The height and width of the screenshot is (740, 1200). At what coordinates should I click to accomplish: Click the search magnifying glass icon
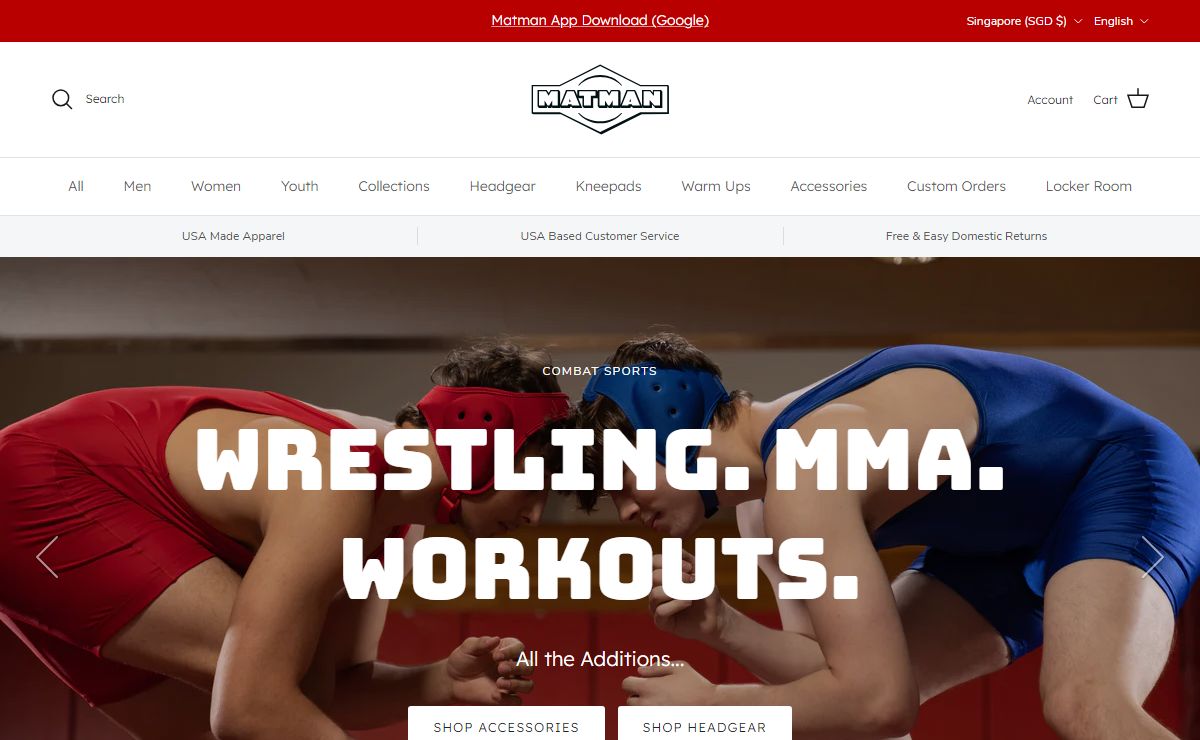(62, 99)
